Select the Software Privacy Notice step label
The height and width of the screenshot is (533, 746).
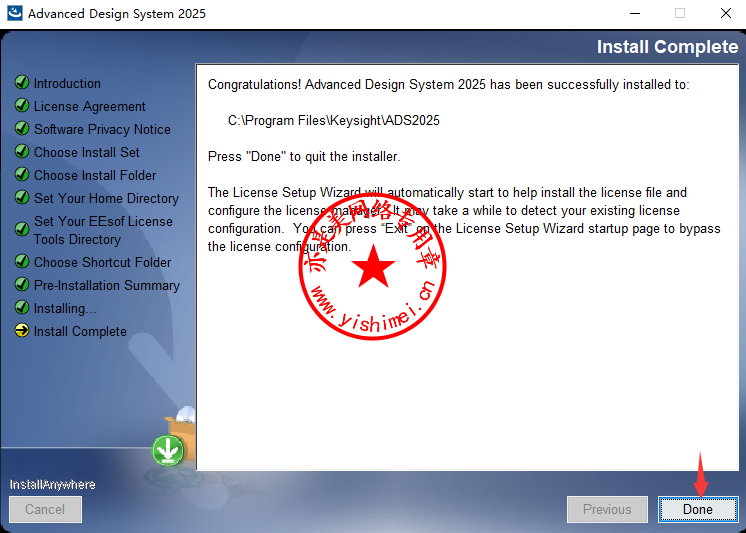coord(102,129)
